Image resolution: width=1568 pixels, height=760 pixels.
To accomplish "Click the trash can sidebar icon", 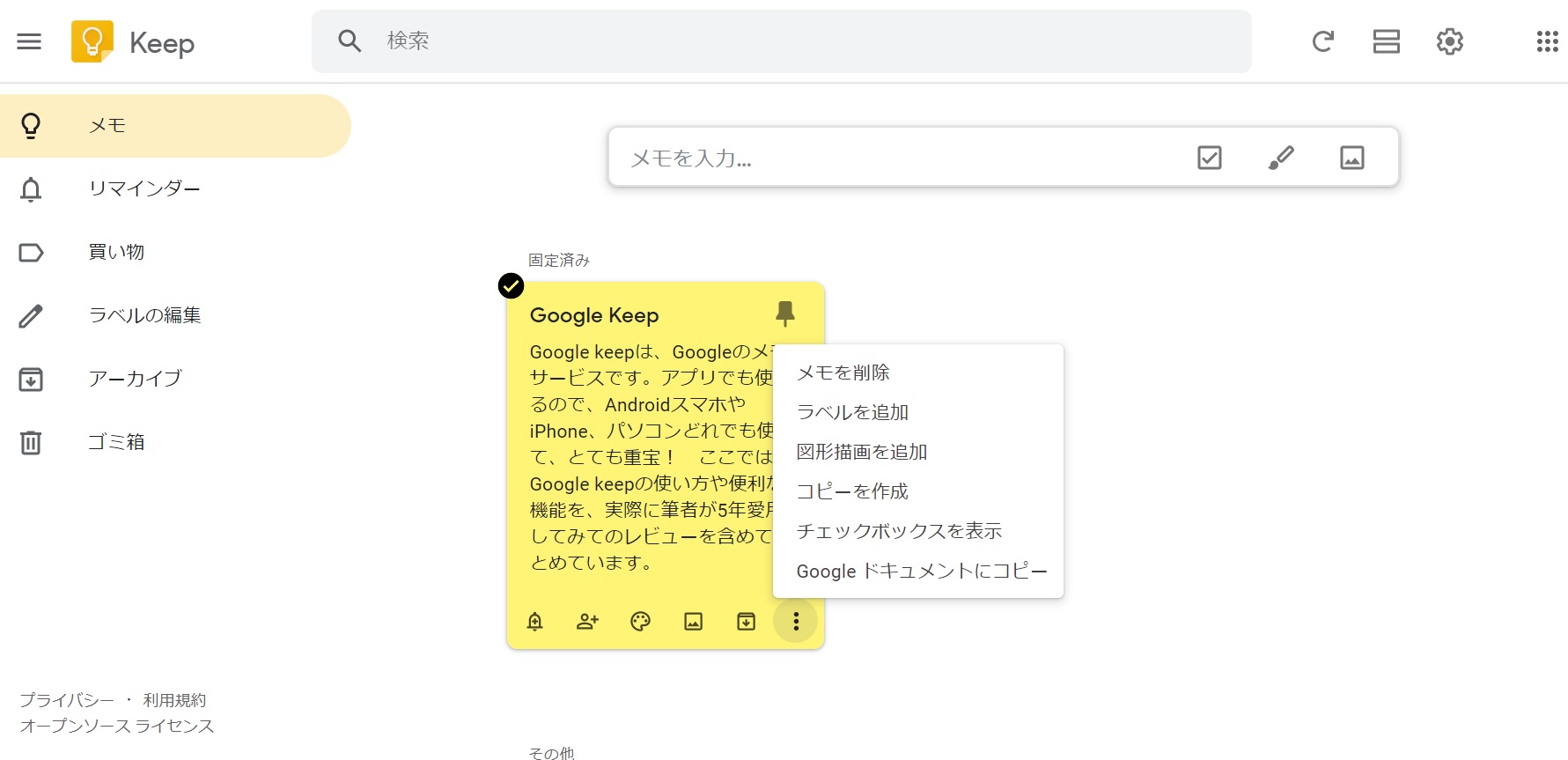I will pos(31,442).
